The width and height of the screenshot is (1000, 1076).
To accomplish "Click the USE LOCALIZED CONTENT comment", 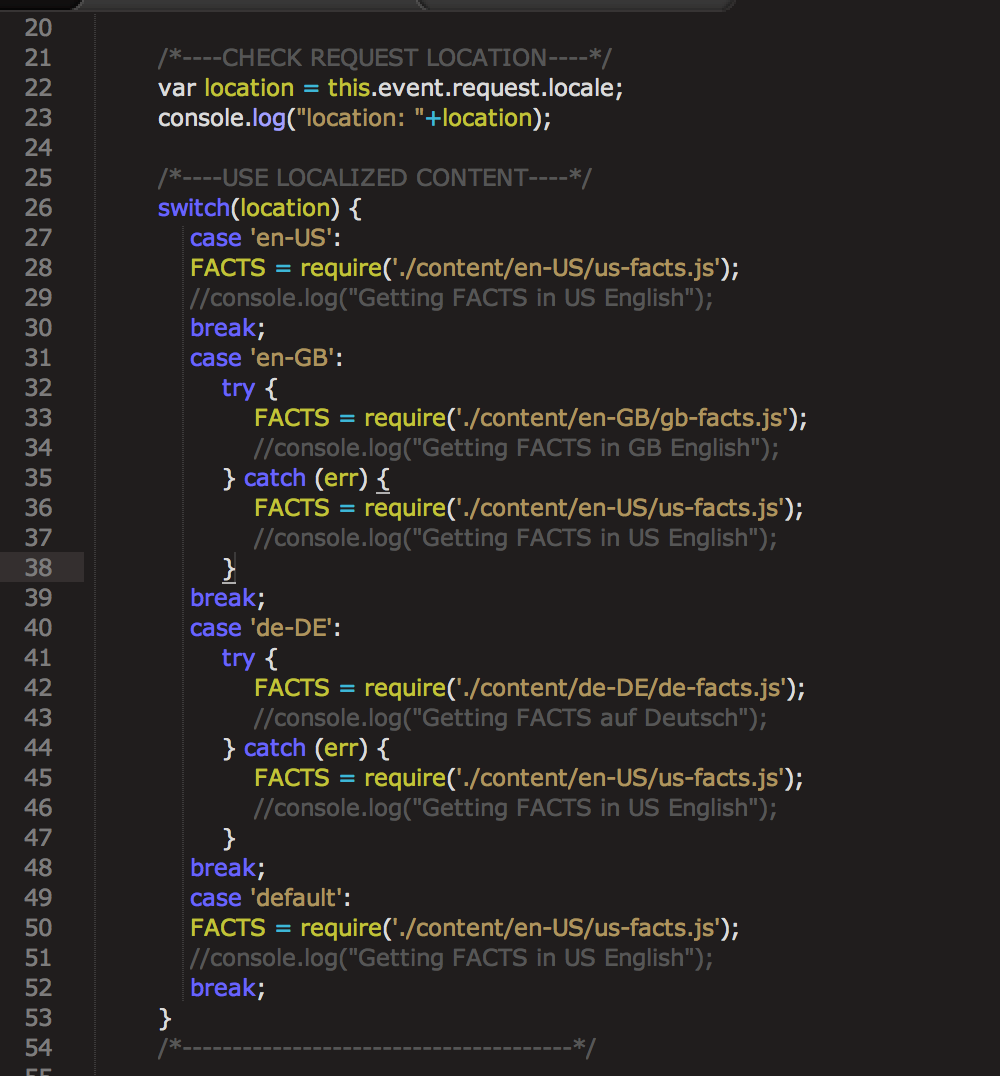I will 374,178.
